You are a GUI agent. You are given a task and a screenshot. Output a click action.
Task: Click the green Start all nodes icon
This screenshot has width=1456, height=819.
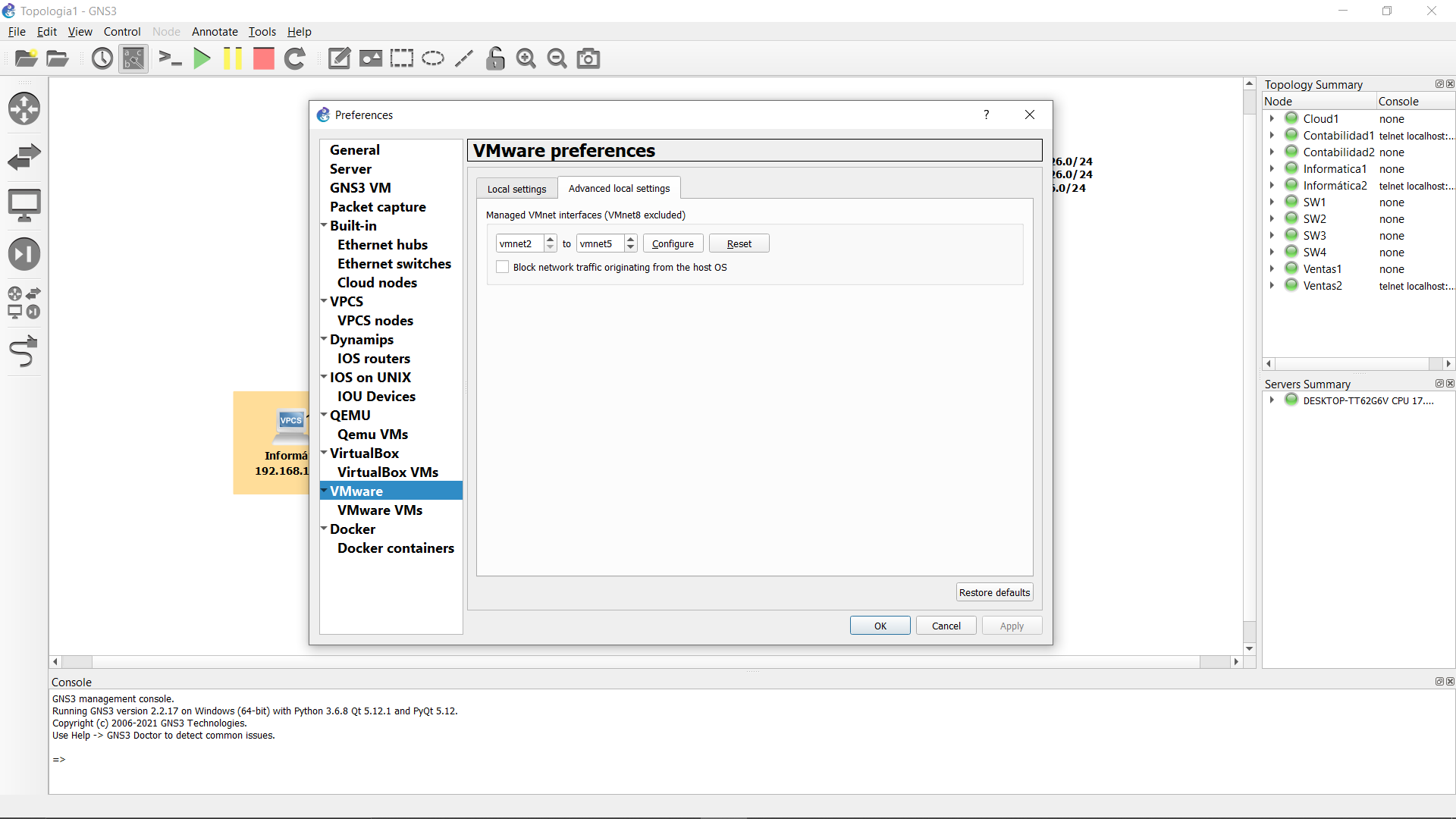coord(202,58)
